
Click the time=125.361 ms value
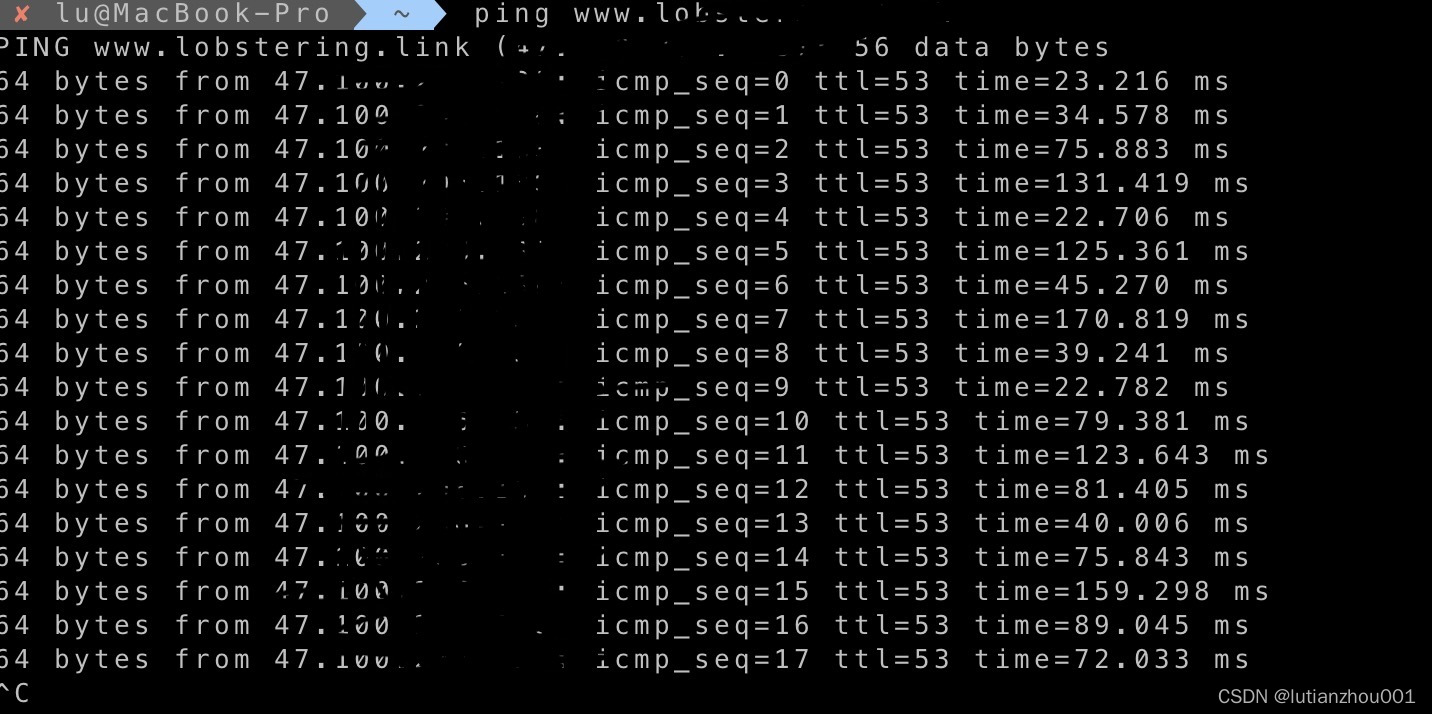point(1102,252)
